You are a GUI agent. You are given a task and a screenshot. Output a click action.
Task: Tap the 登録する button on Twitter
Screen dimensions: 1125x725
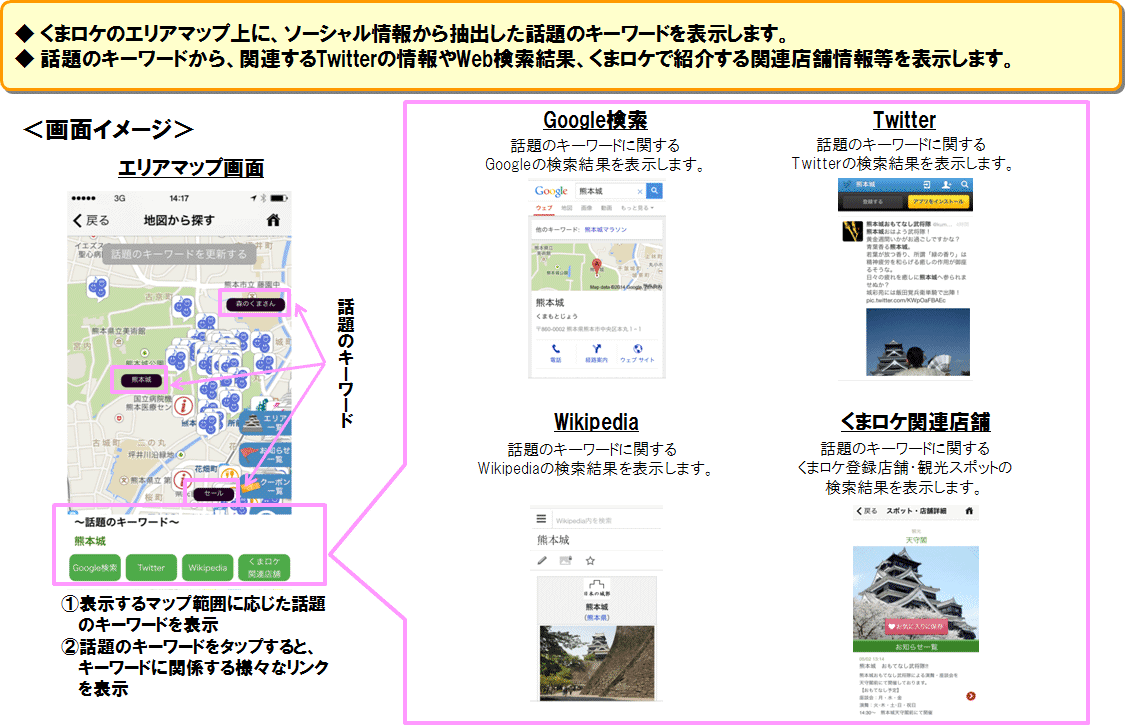(872, 202)
